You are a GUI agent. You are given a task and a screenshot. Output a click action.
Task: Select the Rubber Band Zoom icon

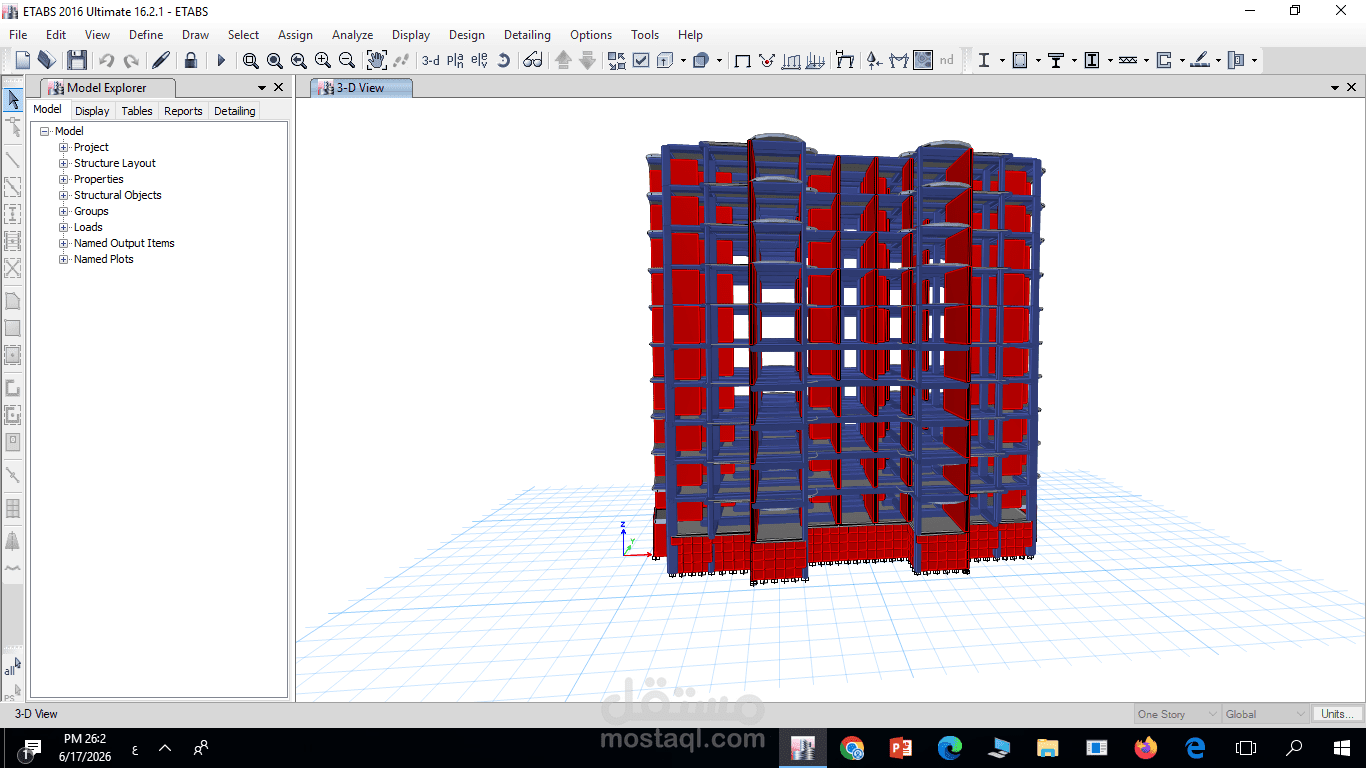pos(251,61)
